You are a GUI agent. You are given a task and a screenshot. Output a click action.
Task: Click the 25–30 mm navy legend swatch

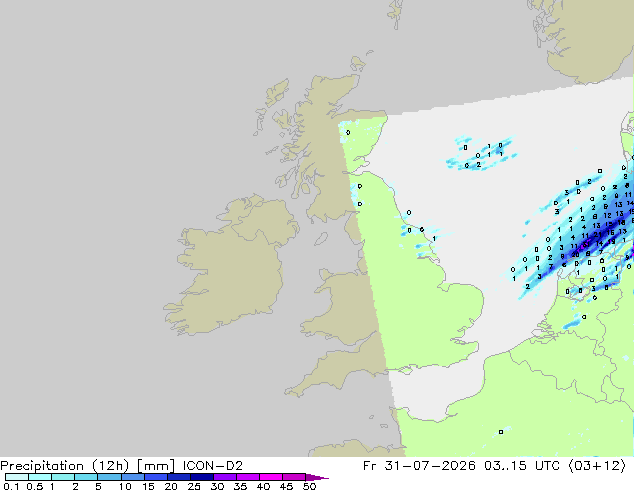(x=201, y=477)
